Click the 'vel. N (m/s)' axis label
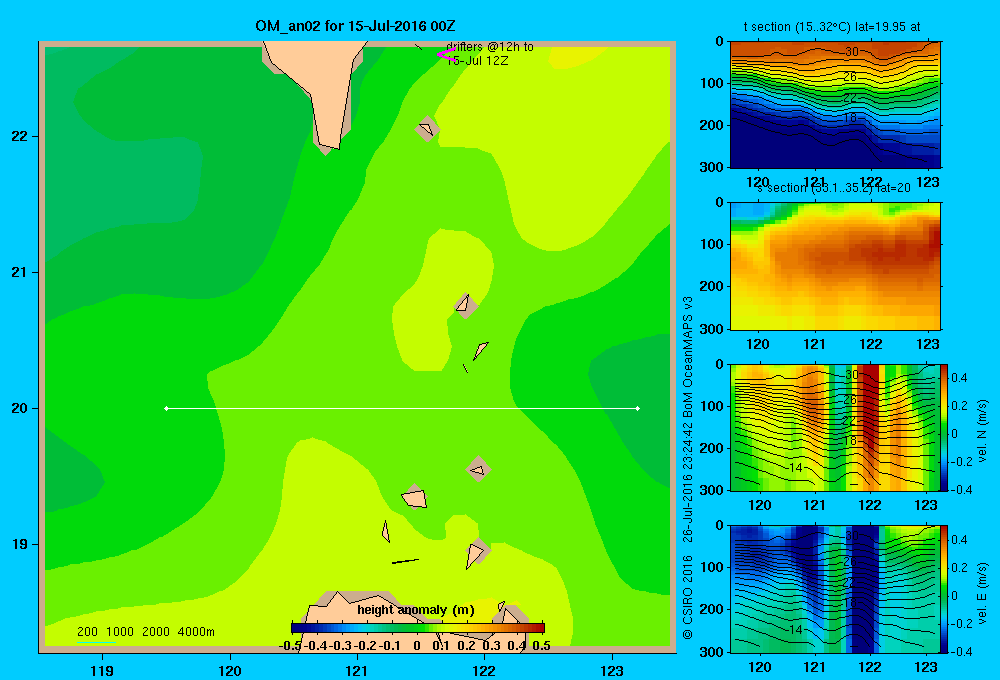The height and width of the screenshot is (680, 1000). (982, 431)
